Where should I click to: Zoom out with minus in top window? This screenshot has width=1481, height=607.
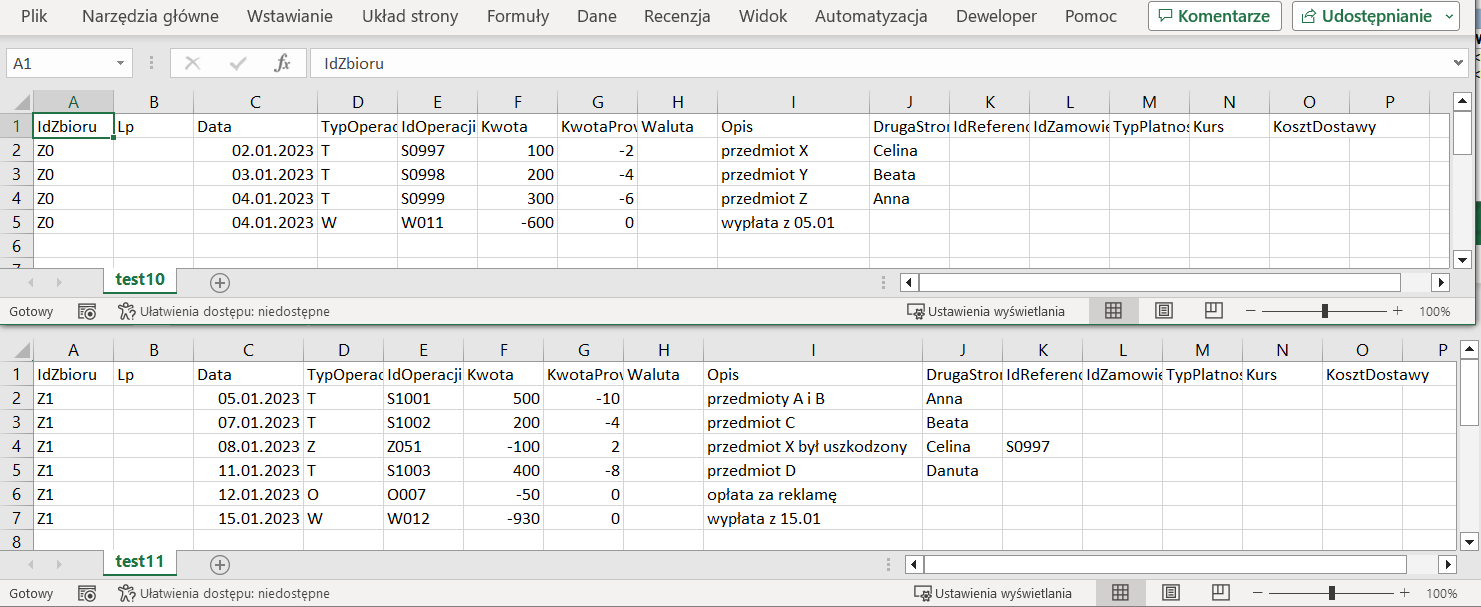(1251, 311)
